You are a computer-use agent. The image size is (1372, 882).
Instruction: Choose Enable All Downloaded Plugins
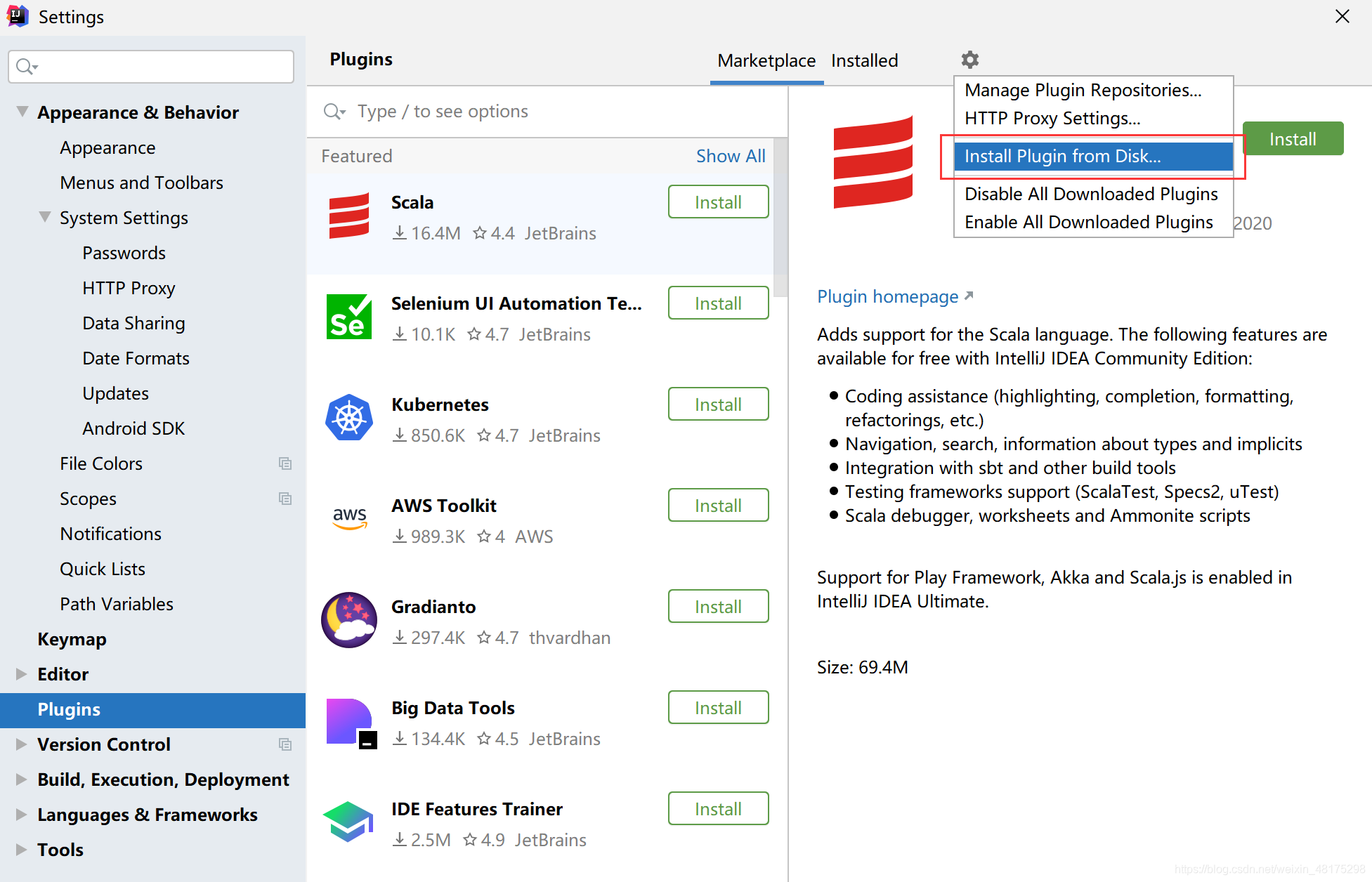click(1093, 222)
